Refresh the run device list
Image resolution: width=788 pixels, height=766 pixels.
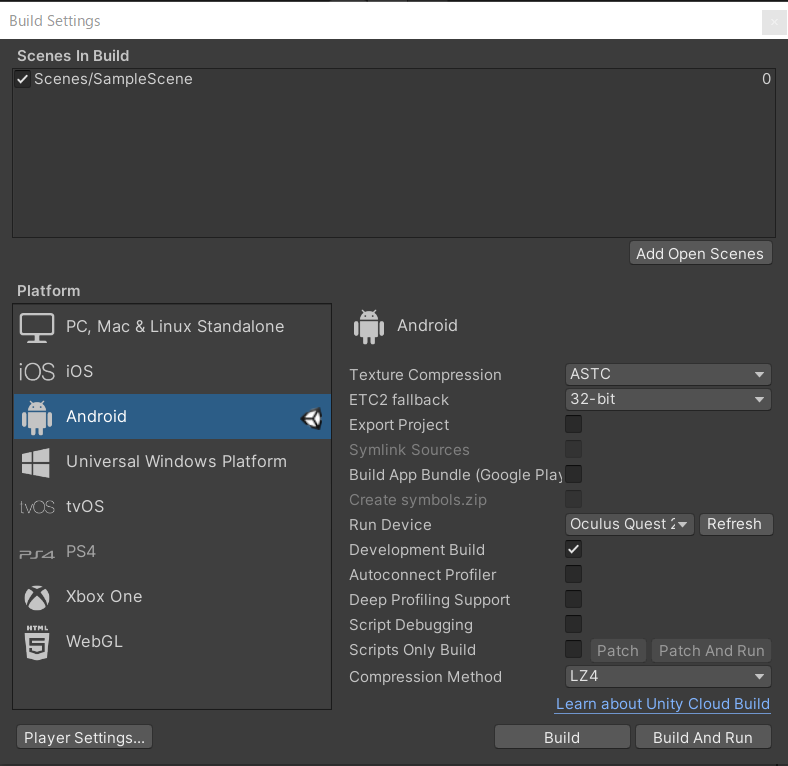click(735, 524)
